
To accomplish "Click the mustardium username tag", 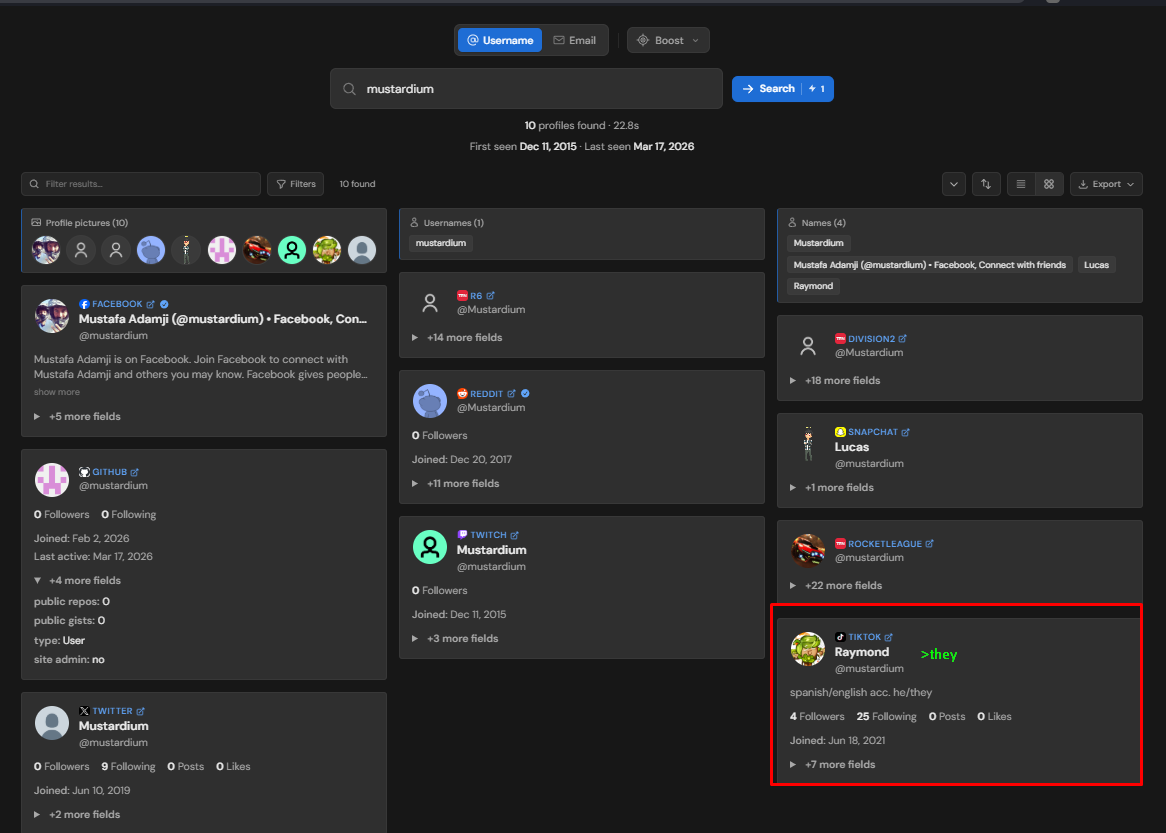I will [x=441, y=243].
